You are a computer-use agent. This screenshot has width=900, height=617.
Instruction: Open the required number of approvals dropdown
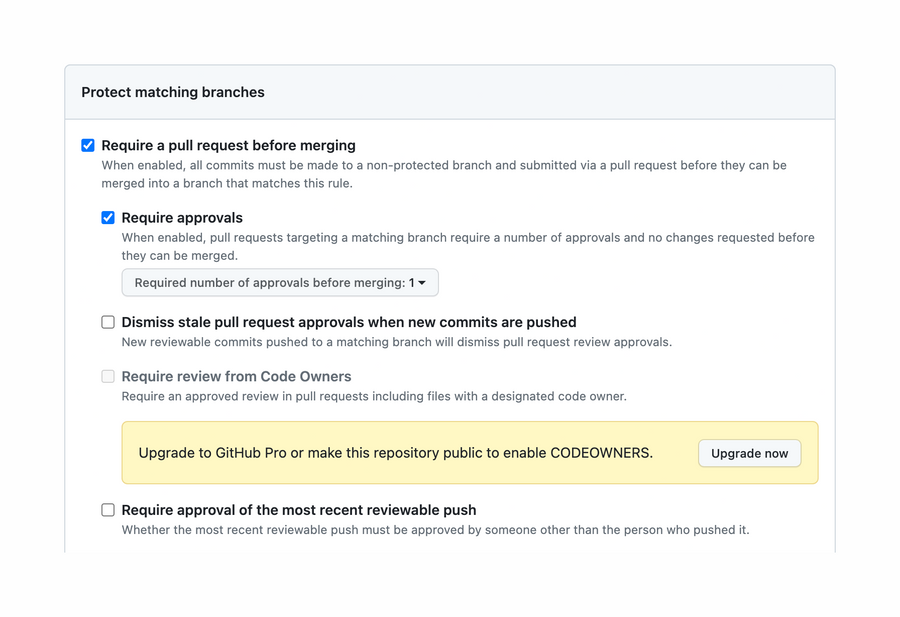(x=279, y=282)
